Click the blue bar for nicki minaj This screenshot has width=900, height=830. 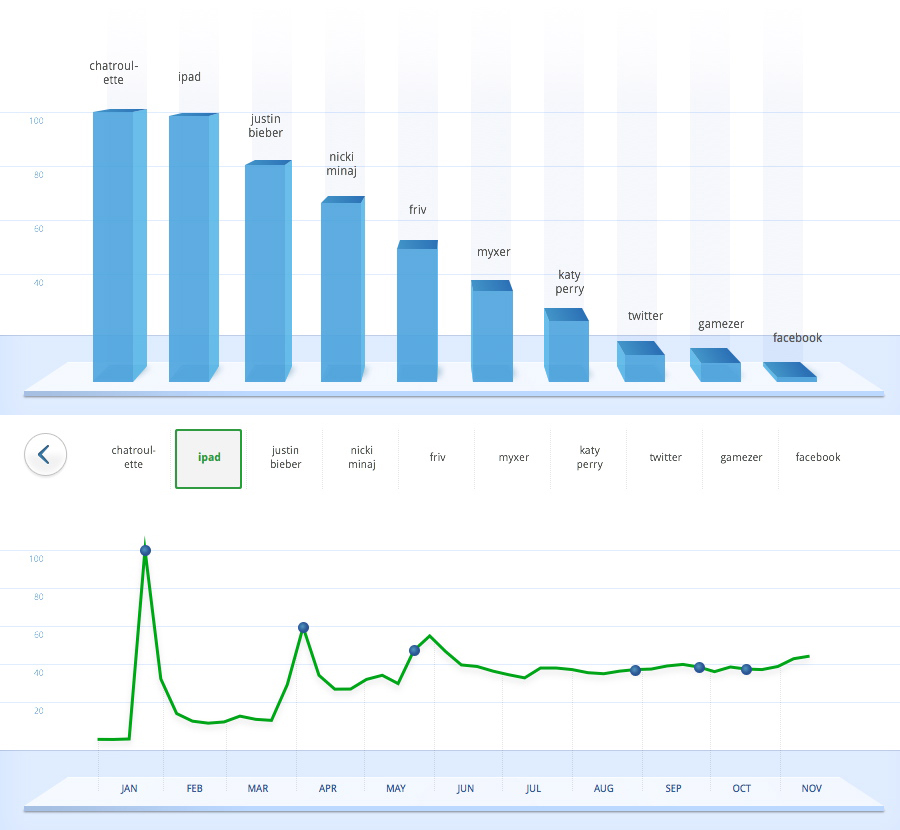click(343, 289)
